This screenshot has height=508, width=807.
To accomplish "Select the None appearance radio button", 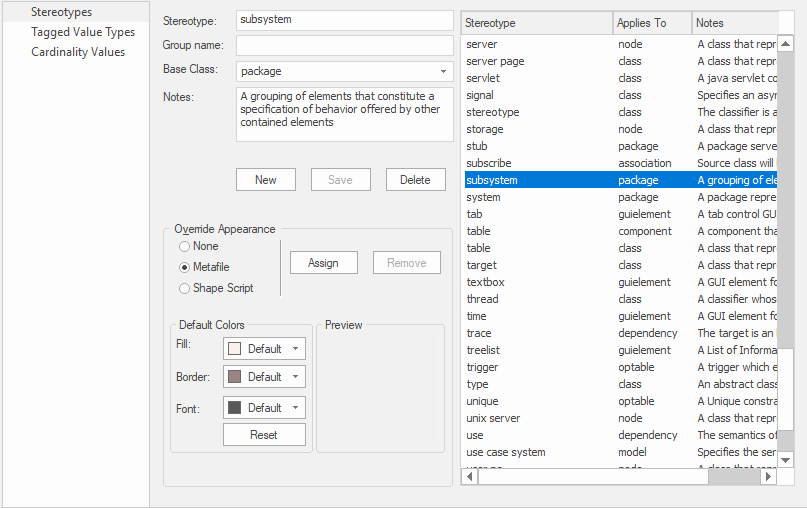I will click(x=184, y=246).
